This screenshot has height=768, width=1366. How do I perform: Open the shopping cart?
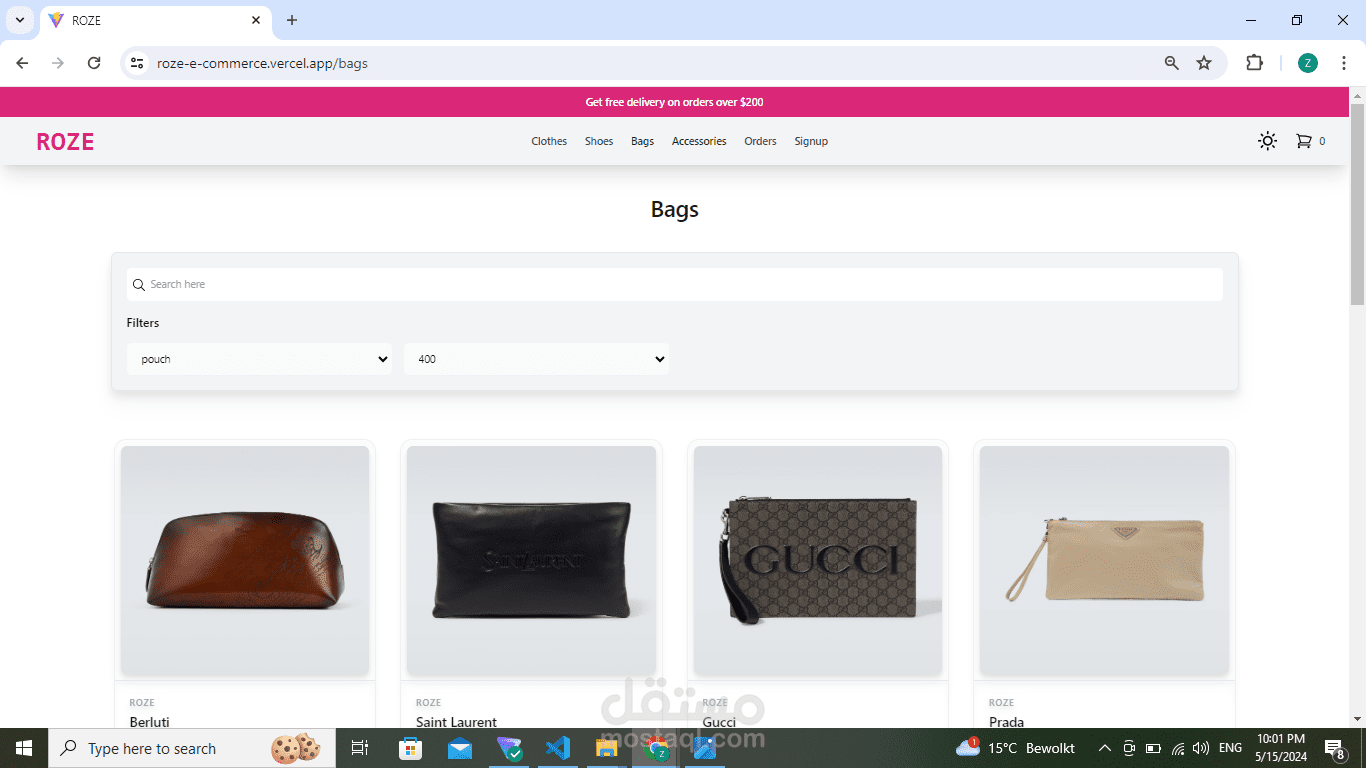click(x=1303, y=141)
